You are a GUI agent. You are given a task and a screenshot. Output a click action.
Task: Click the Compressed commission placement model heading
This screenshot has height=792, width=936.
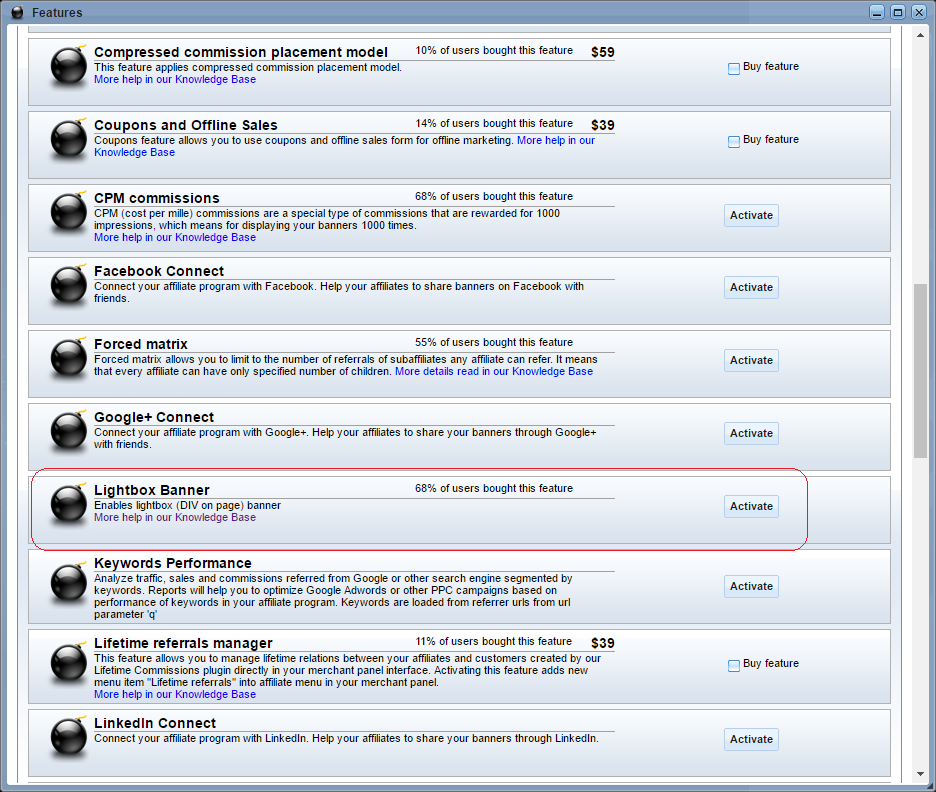(241, 52)
